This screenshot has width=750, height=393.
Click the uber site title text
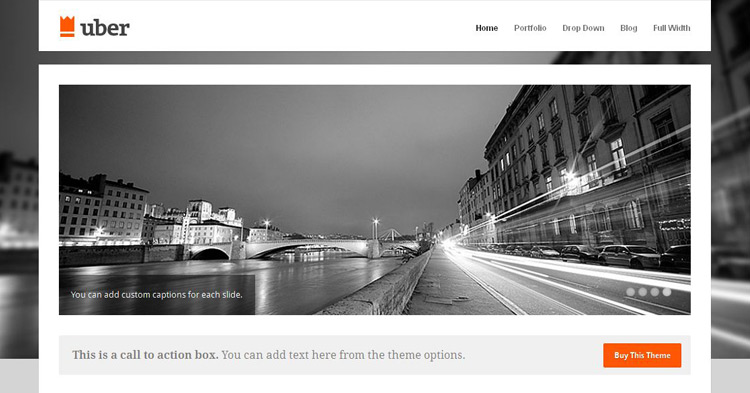(x=105, y=28)
